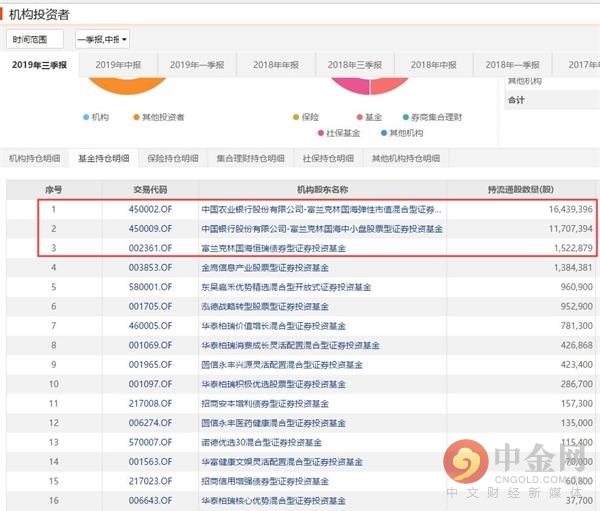Toggle the 基金 legend item

369,117
